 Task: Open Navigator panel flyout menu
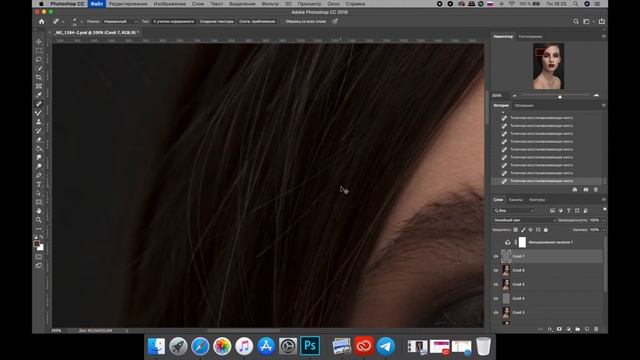click(604, 36)
